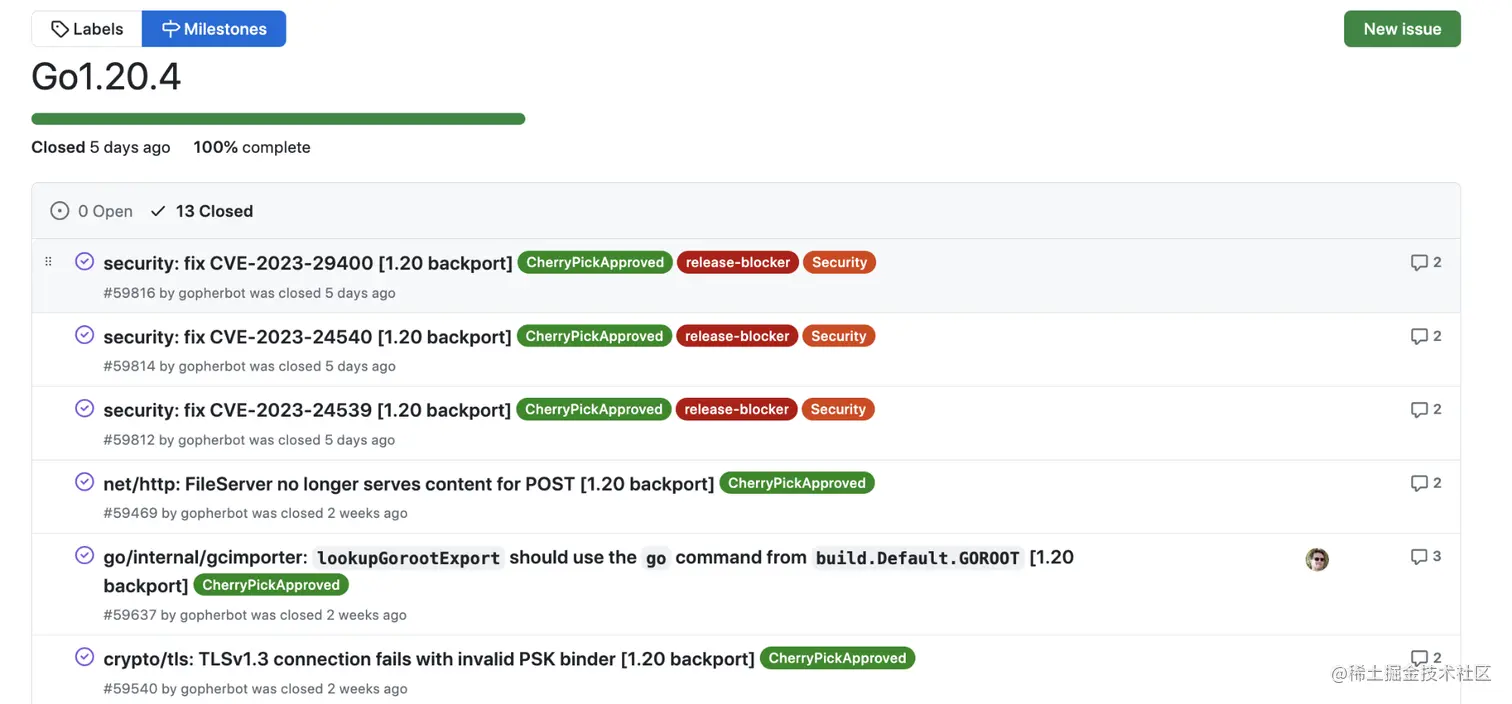Image resolution: width=1512 pixels, height=704 pixels.
Task: Open issue security: fix CVE-2023-29400
Action: click(x=308, y=263)
